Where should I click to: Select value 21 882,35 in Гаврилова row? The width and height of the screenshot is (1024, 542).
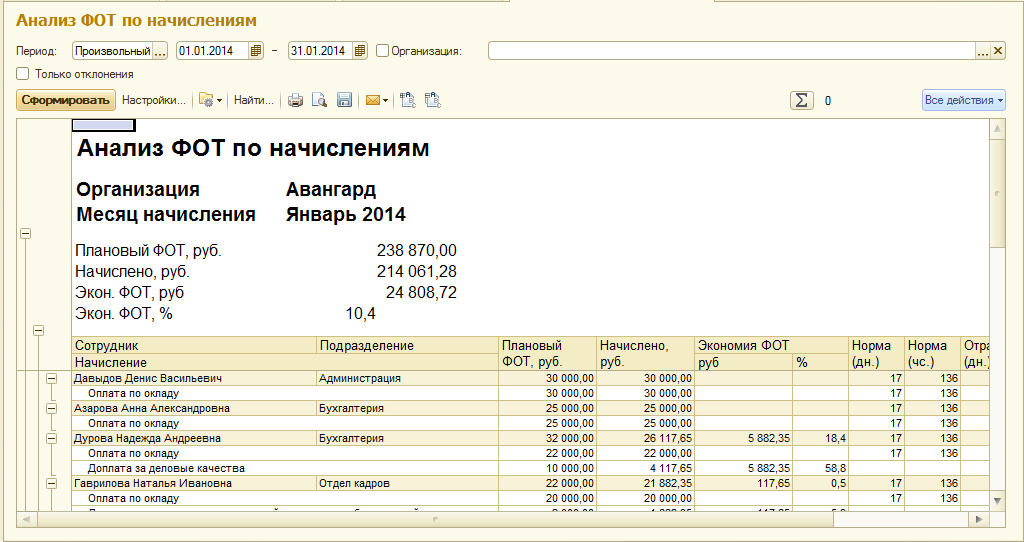pyautogui.click(x=646, y=483)
